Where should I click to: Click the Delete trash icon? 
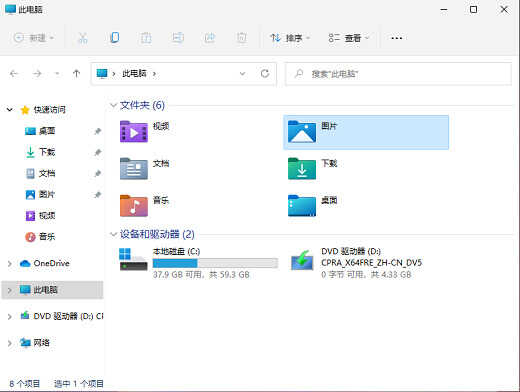point(241,38)
